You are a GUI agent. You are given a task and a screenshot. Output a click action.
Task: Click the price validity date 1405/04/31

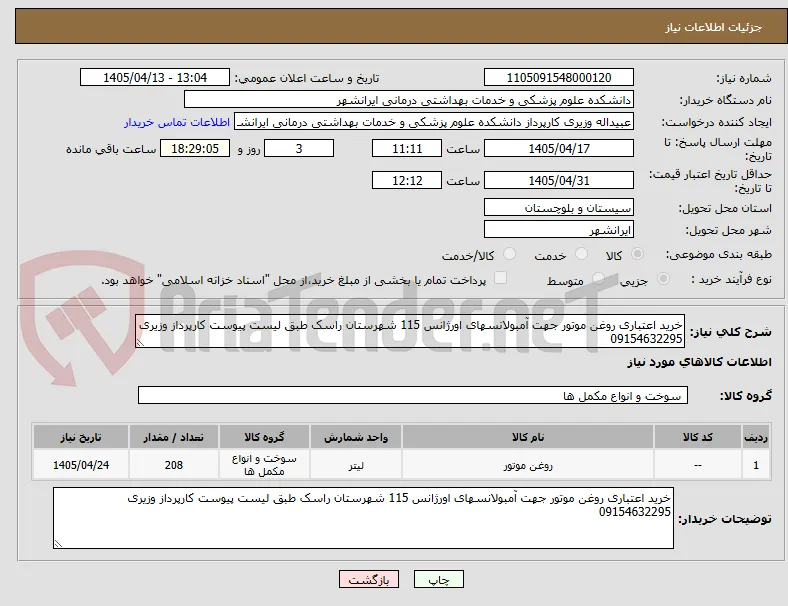pos(559,180)
